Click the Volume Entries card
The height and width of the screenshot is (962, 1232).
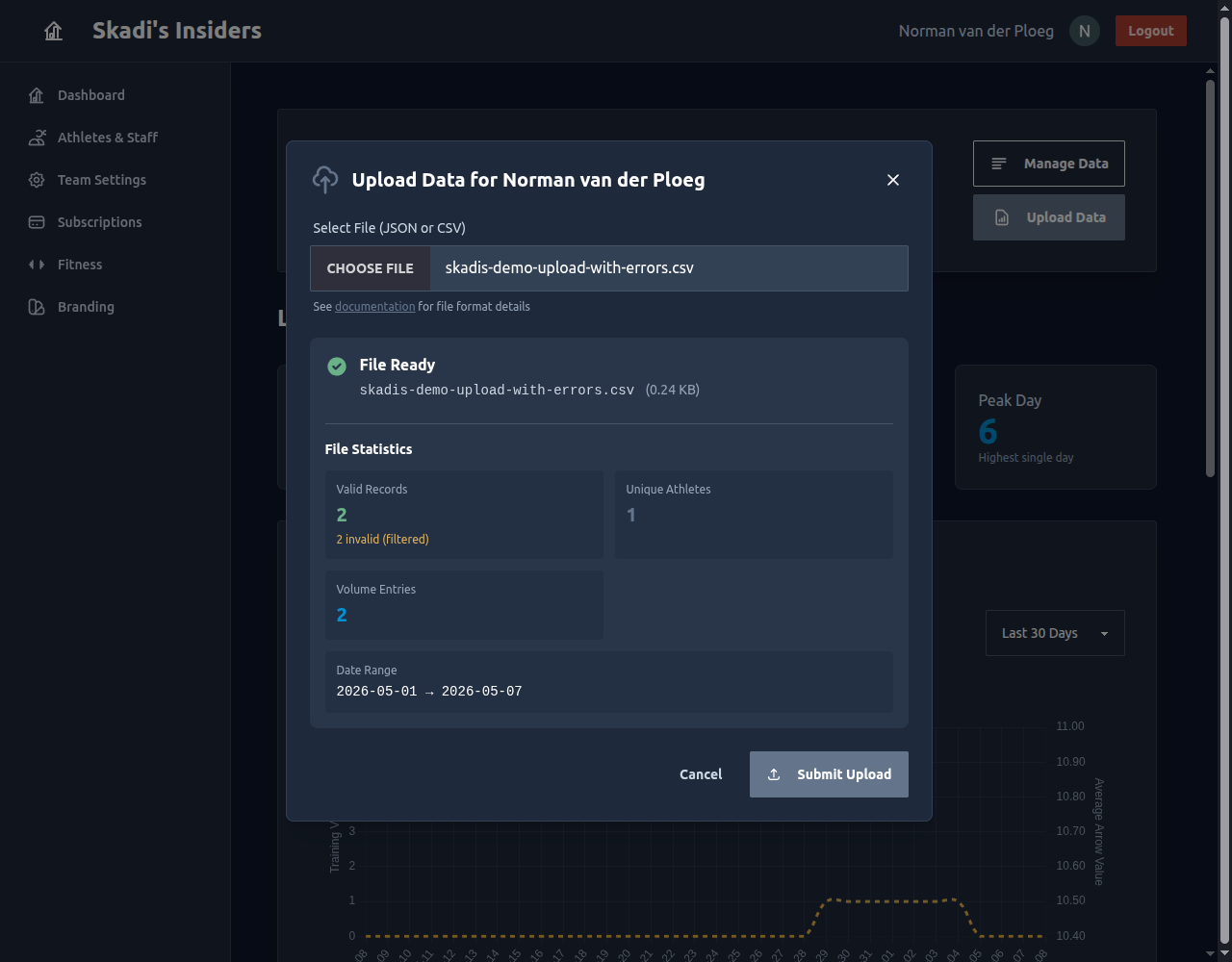(x=464, y=605)
